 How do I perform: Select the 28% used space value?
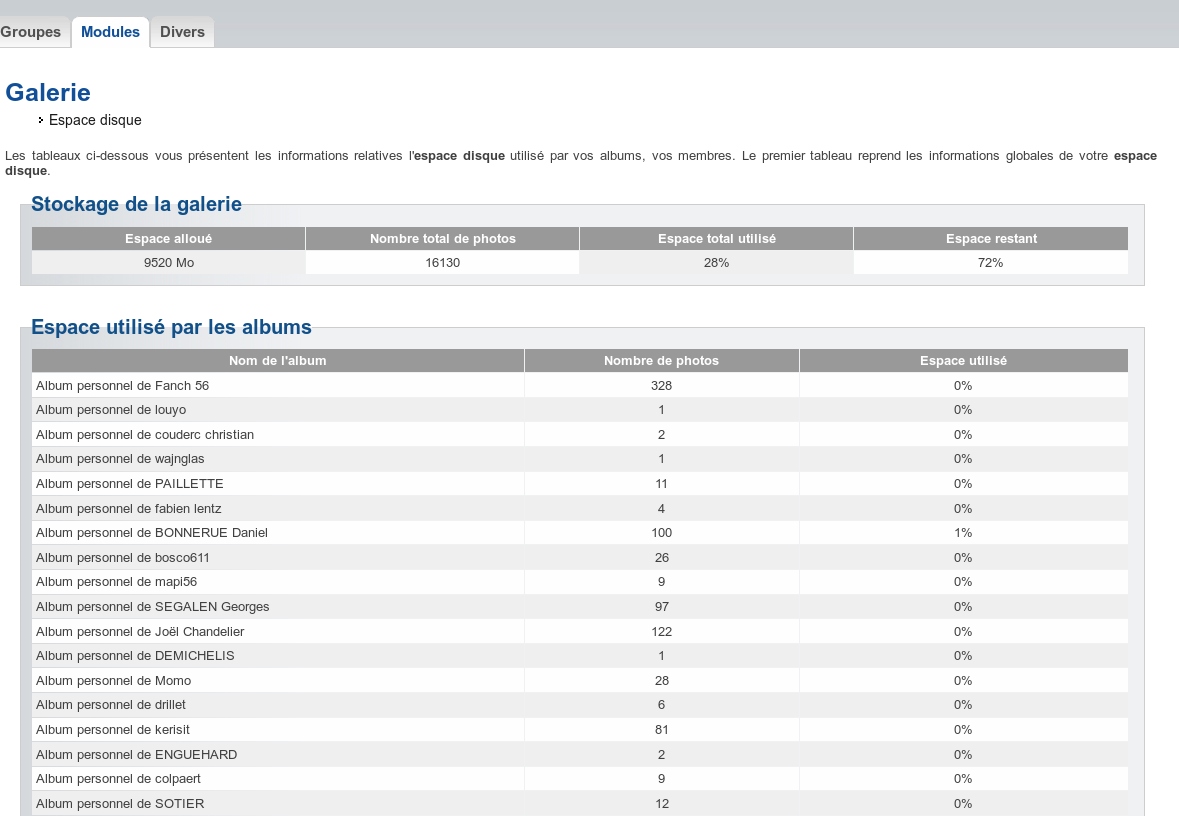717,262
